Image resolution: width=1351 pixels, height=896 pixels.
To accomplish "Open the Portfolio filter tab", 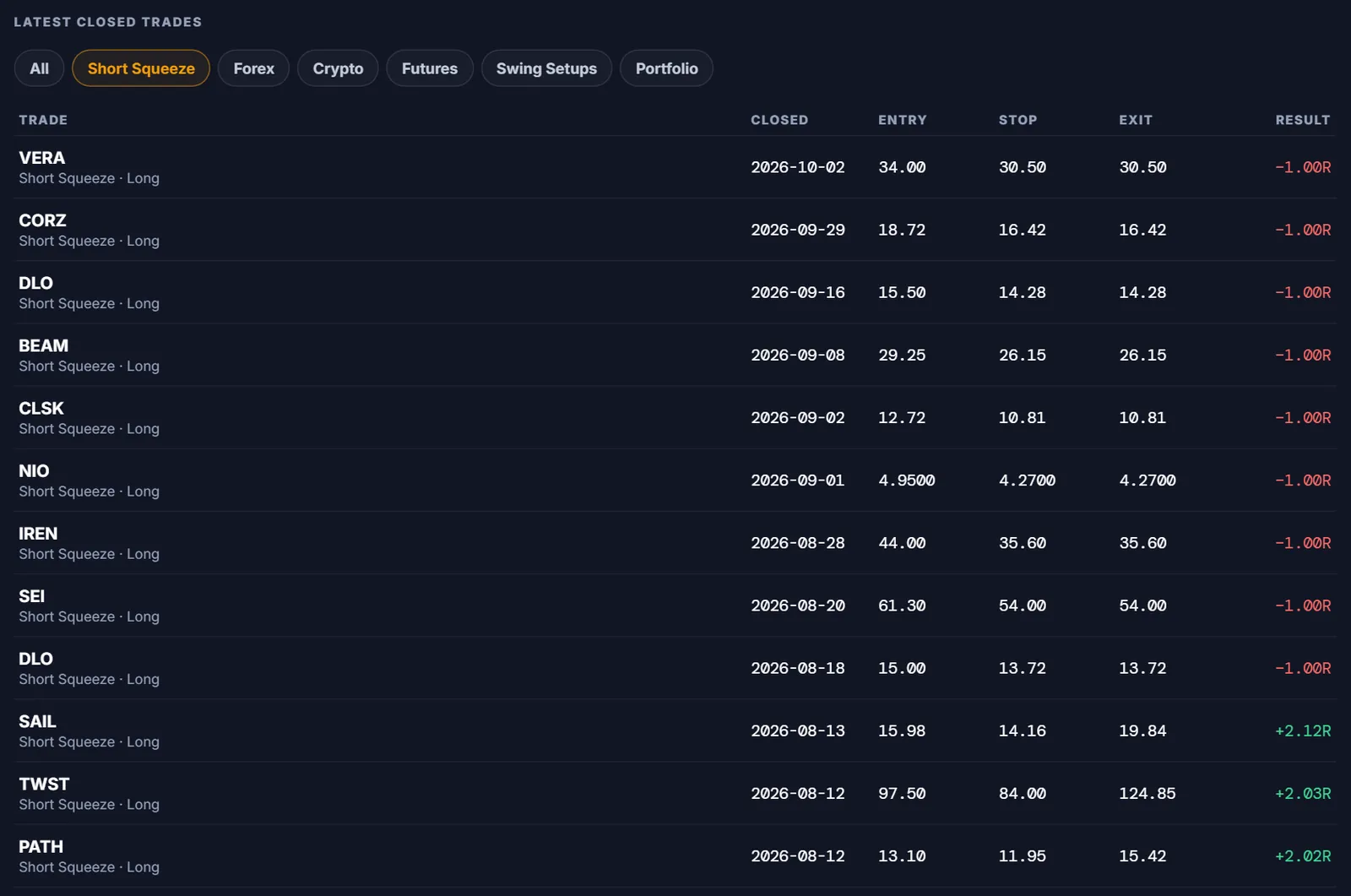I will point(666,68).
